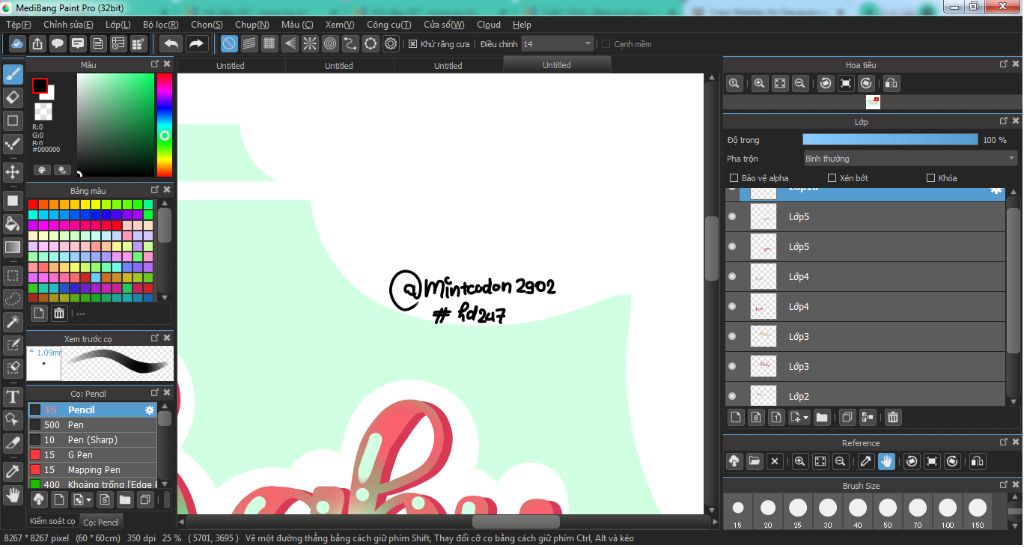Image resolution: width=1024 pixels, height=548 pixels.
Task: Delete palette color with the Bảng màu trash icon
Action: [59, 313]
